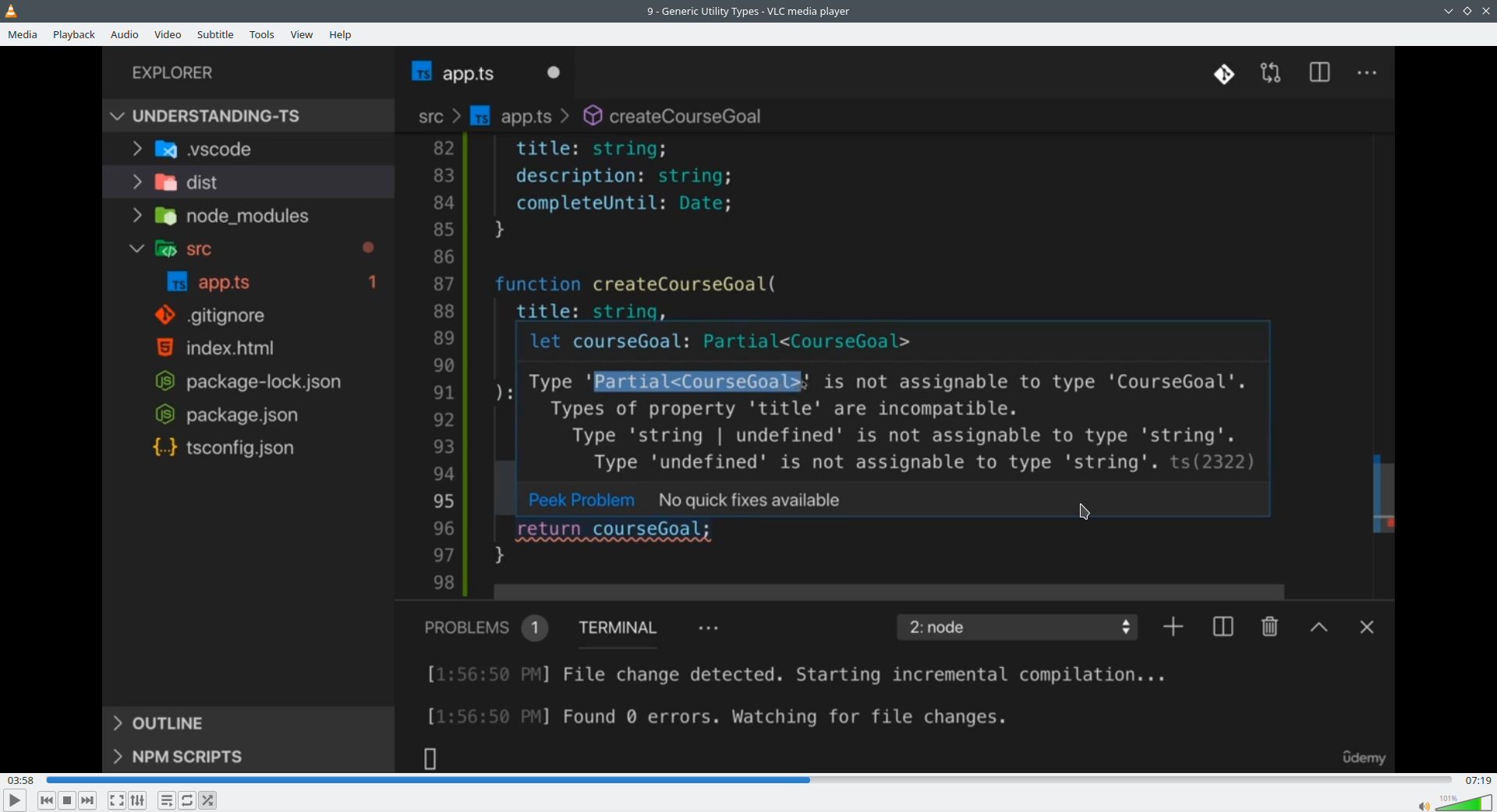Click app.ts file in explorer
The image size is (1497, 812).
tap(224, 282)
